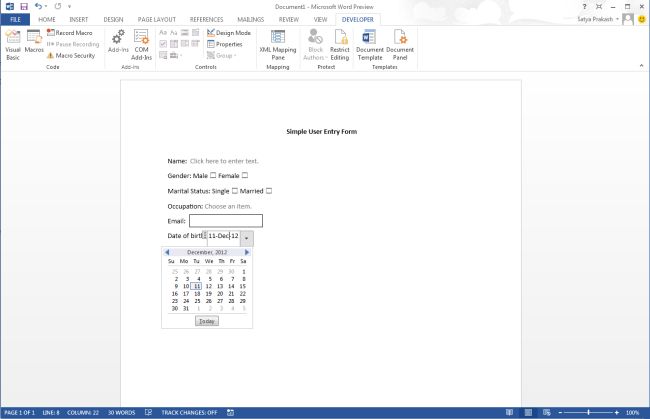Zoom out with the minus button

click(560, 412)
